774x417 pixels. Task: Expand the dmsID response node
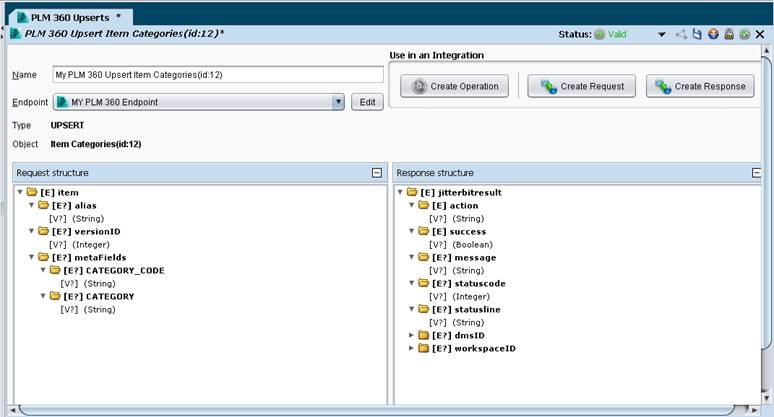(x=411, y=335)
